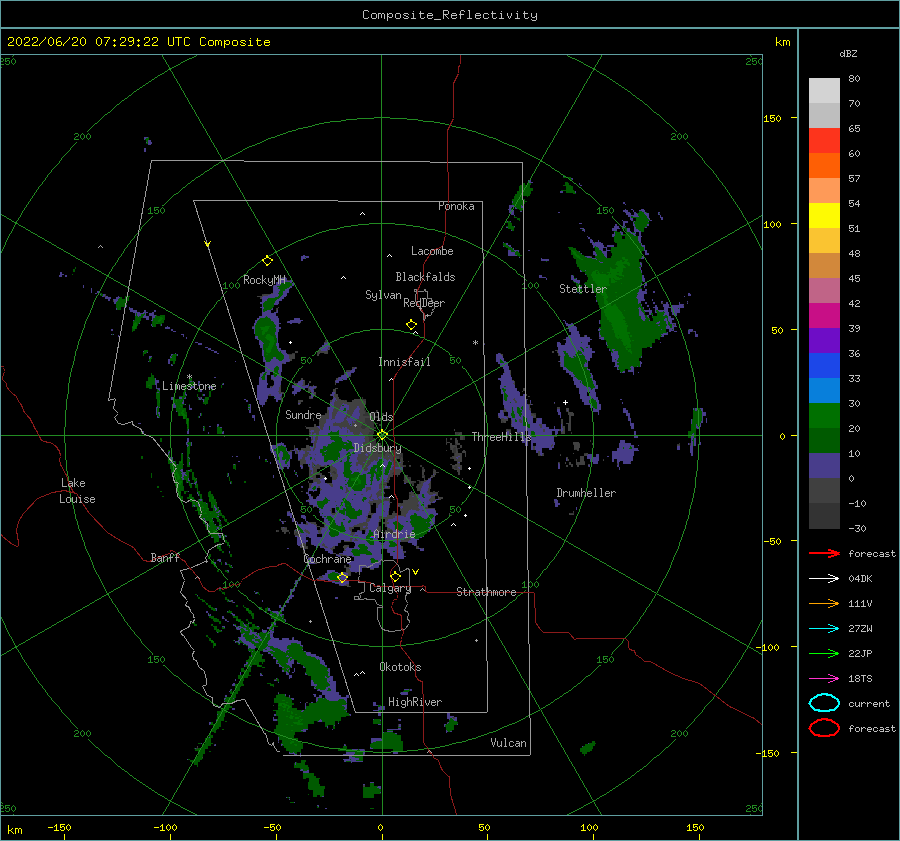900x841 pixels.
Task: Click the Stettler city label
Action: (x=583, y=289)
